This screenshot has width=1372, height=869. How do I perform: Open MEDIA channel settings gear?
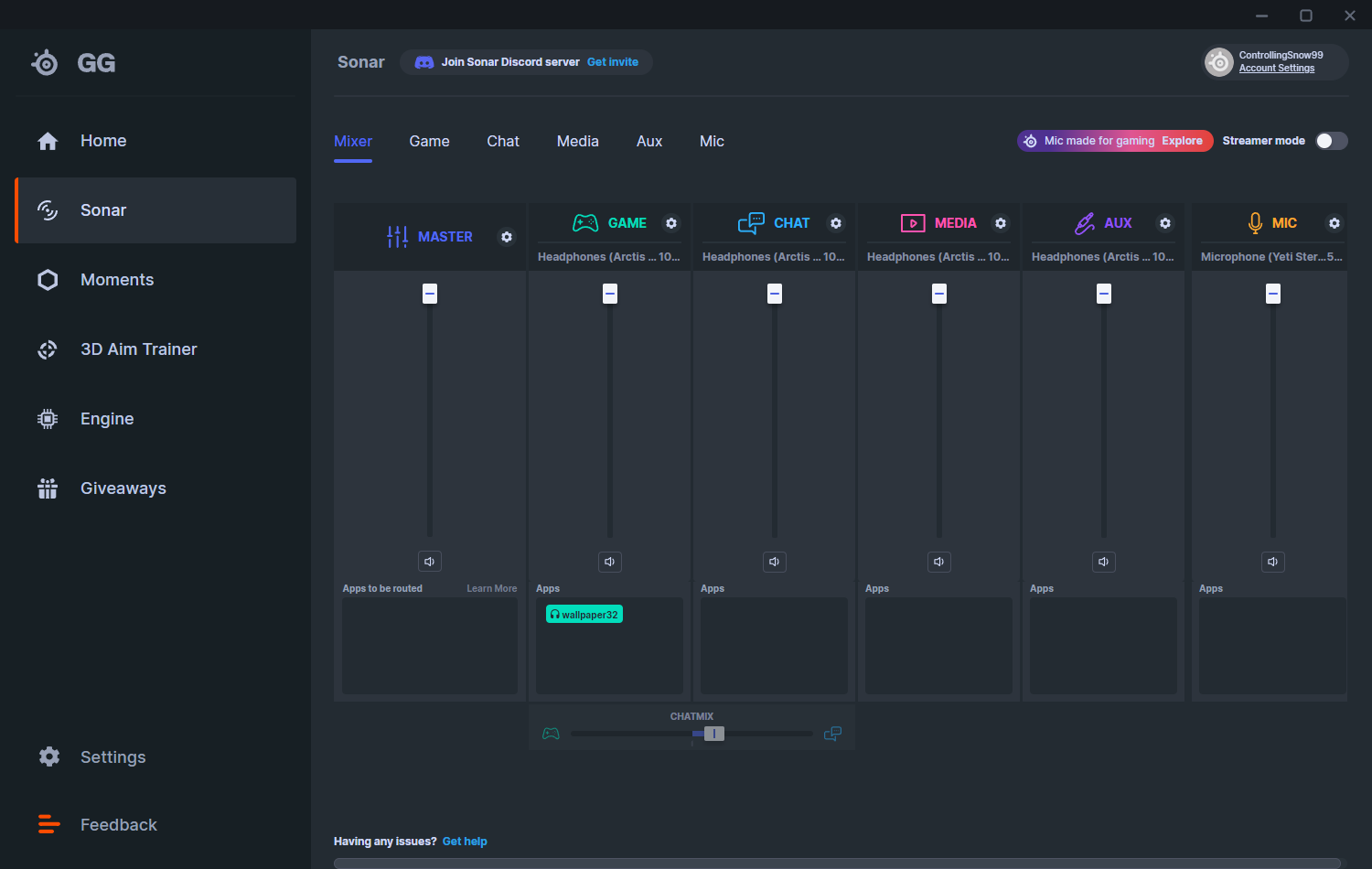pos(1001,223)
